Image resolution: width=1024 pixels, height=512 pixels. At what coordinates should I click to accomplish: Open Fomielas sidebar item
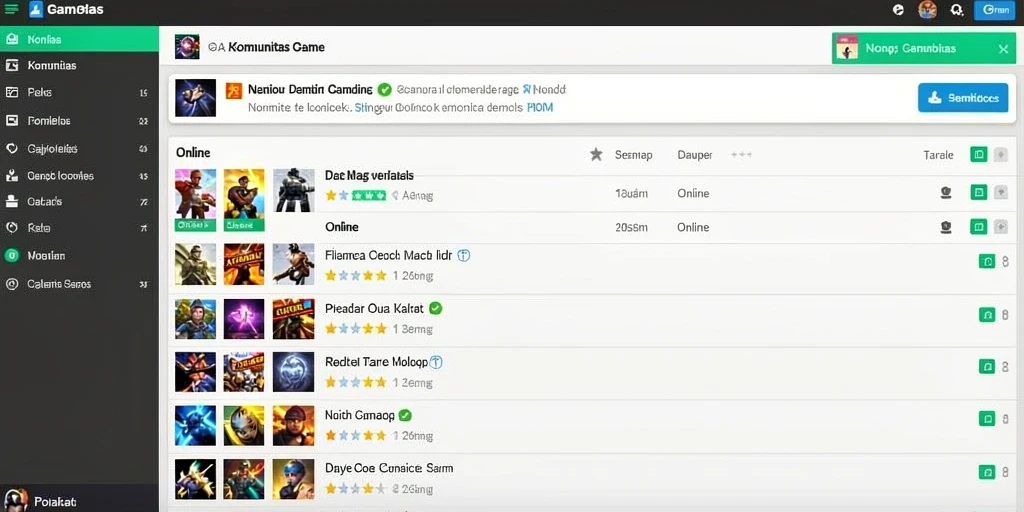tap(79, 121)
